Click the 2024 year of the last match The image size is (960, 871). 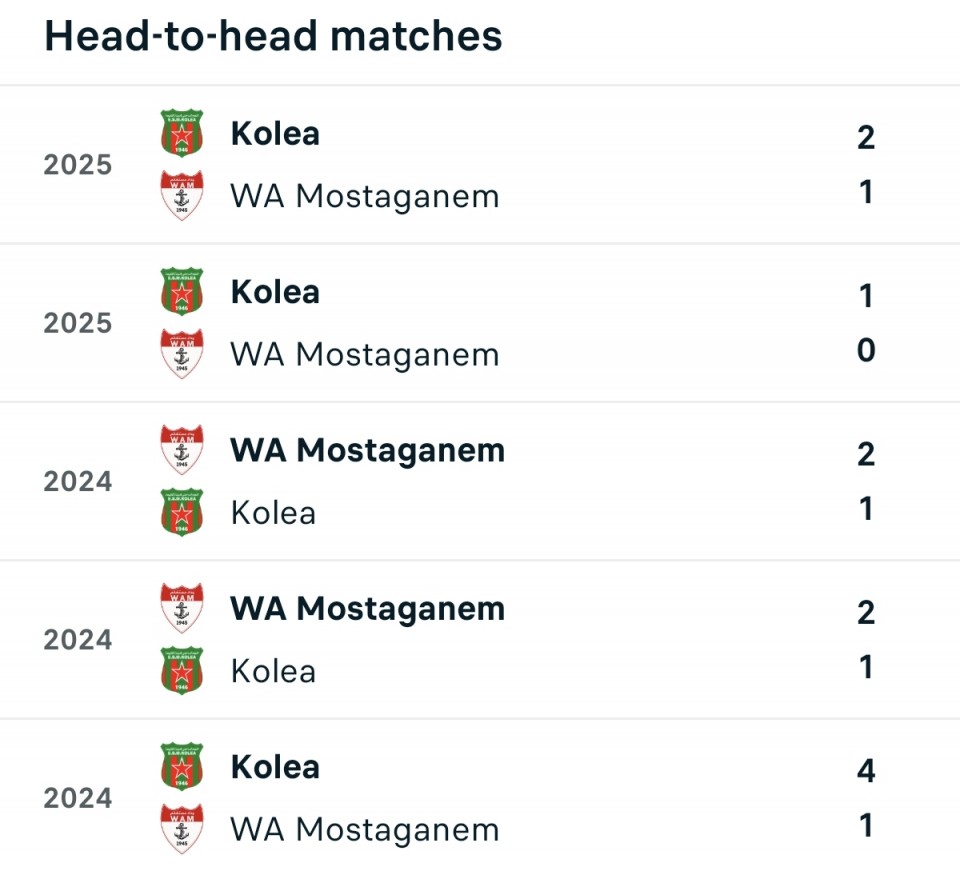tap(78, 799)
